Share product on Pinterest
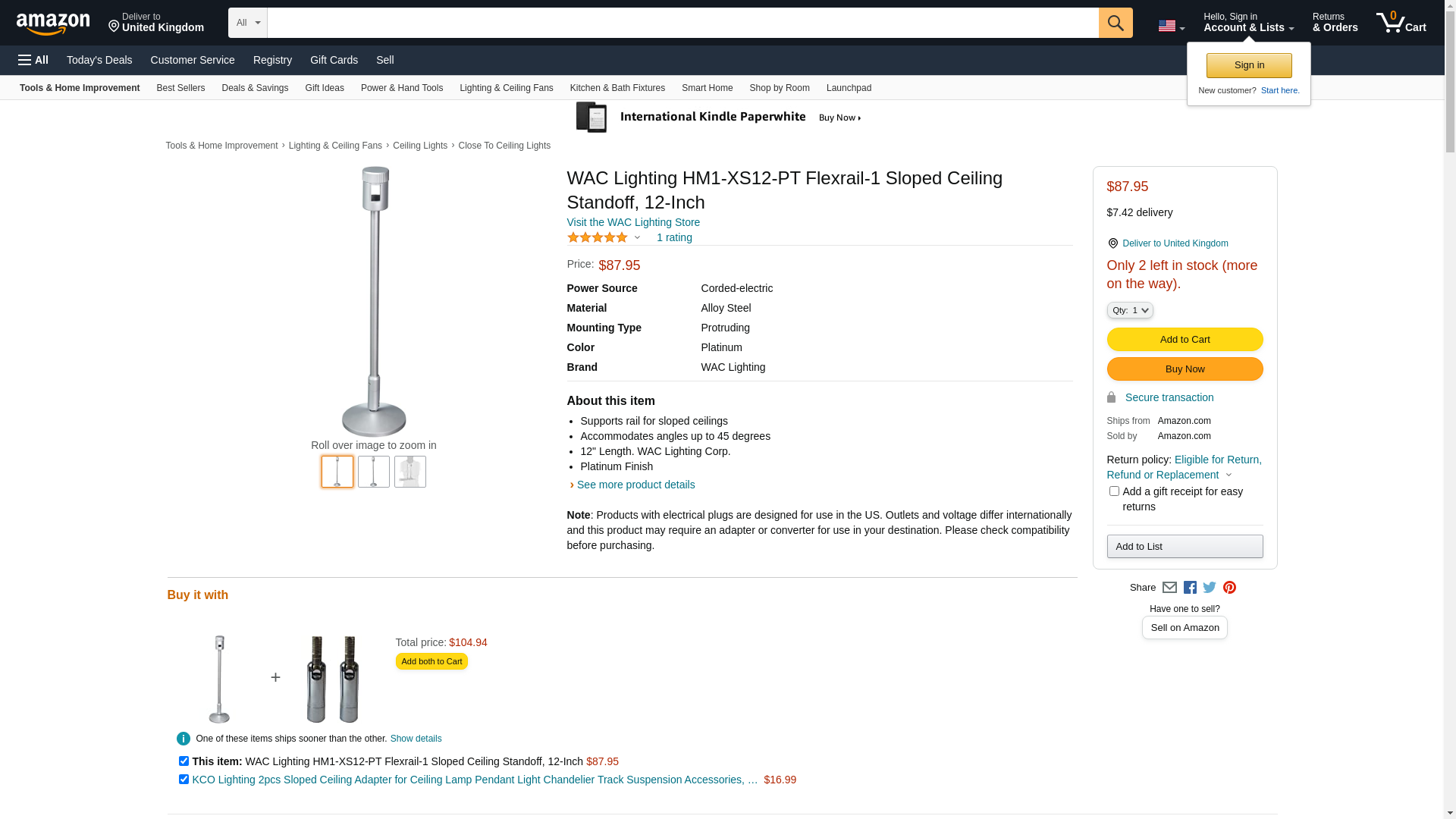The height and width of the screenshot is (819, 1456). [x=1229, y=588]
